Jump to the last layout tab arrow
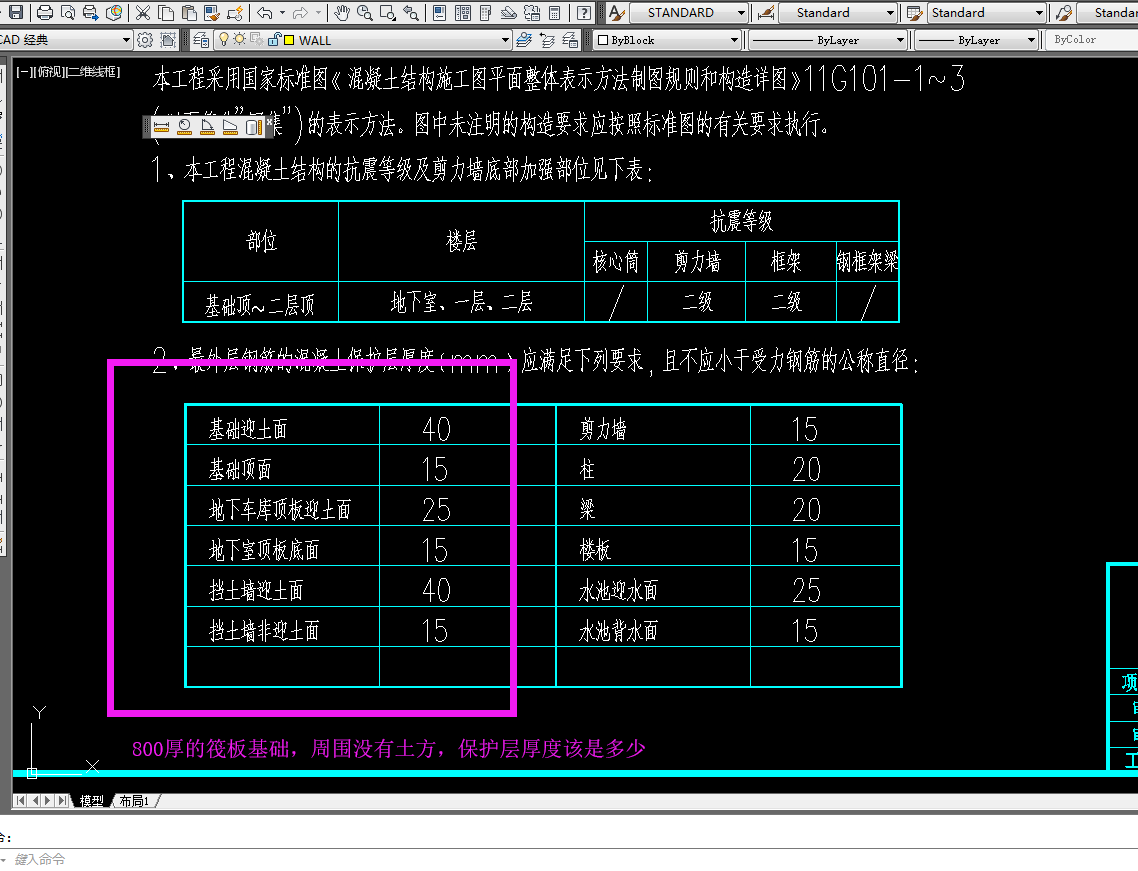 63,801
